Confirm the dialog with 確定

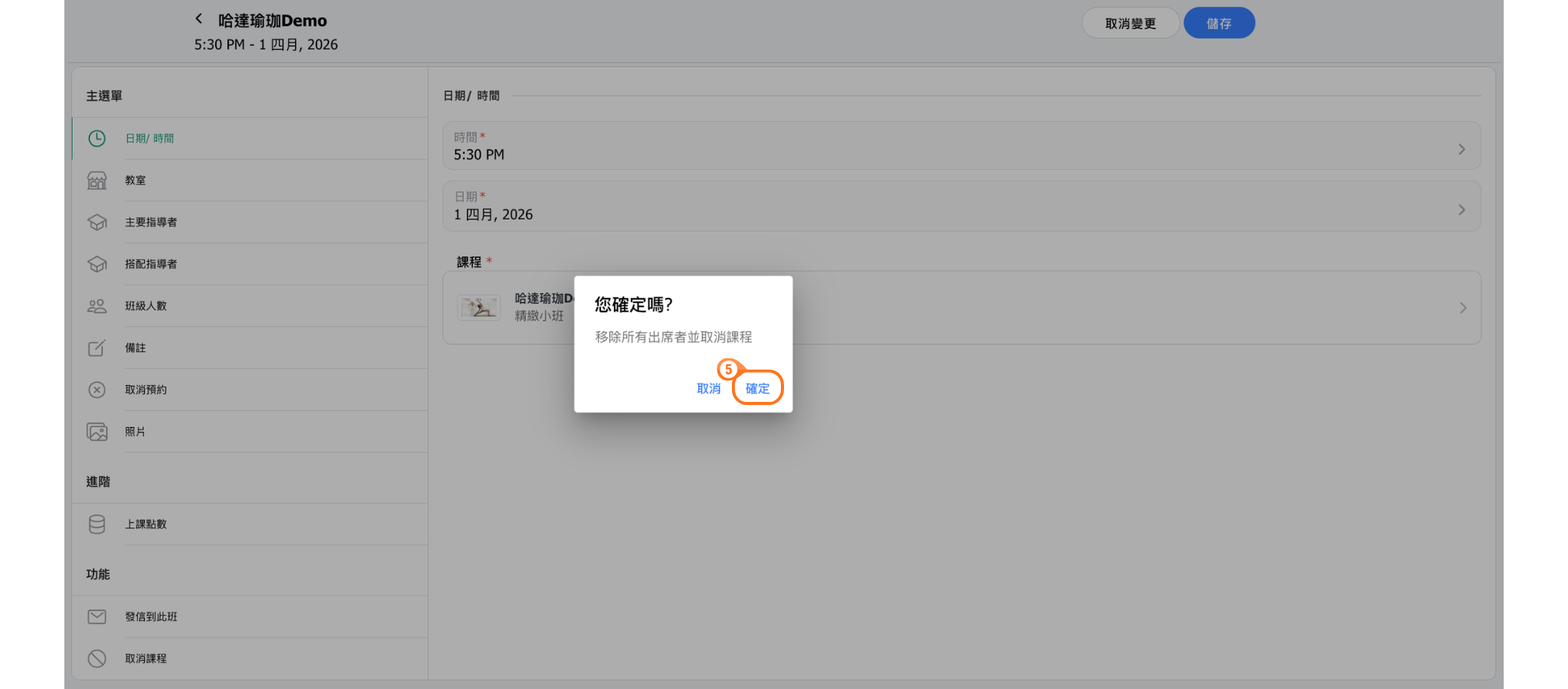tap(757, 388)
